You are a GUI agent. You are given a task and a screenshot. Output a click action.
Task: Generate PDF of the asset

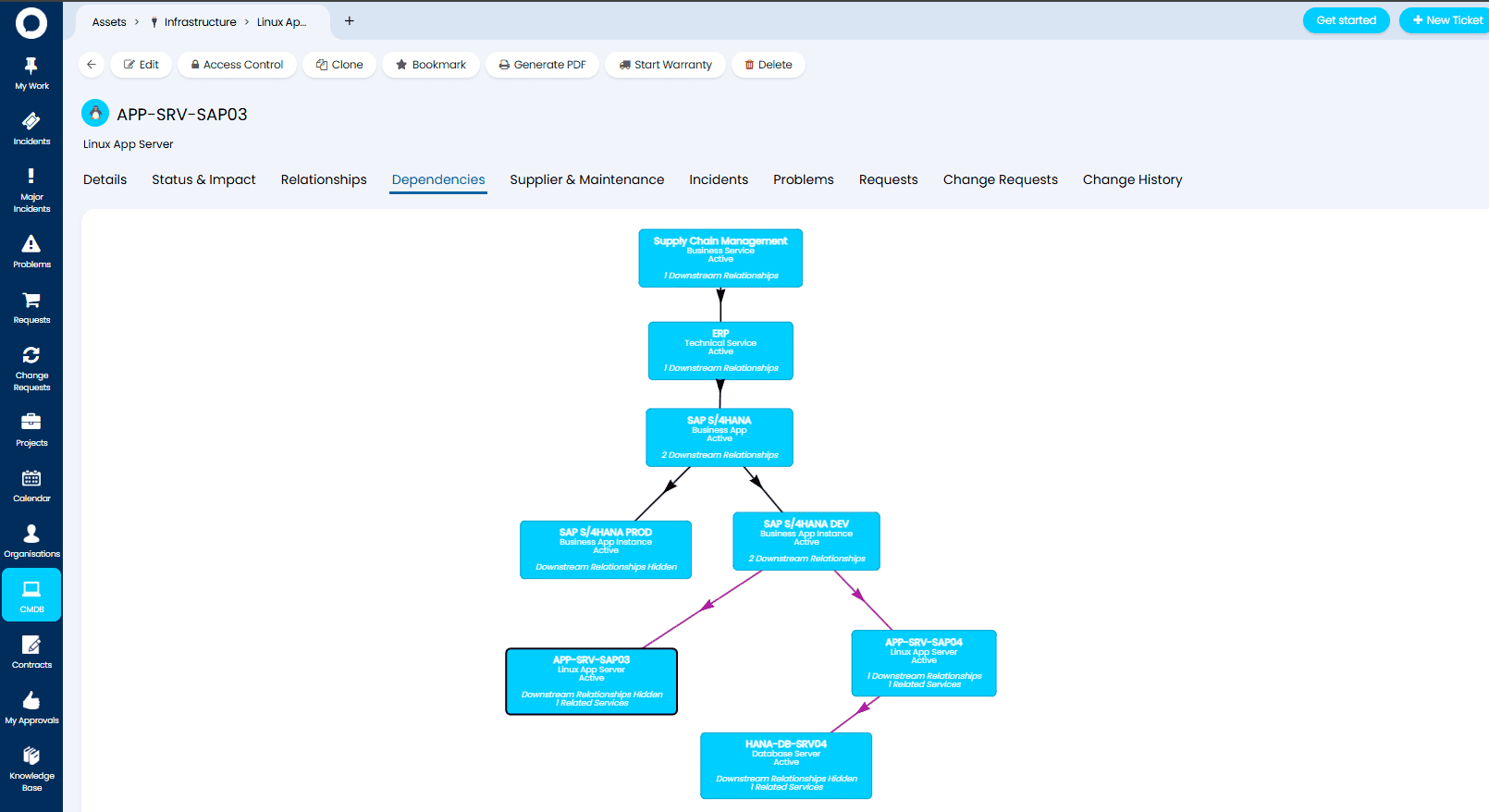point(542,65)
